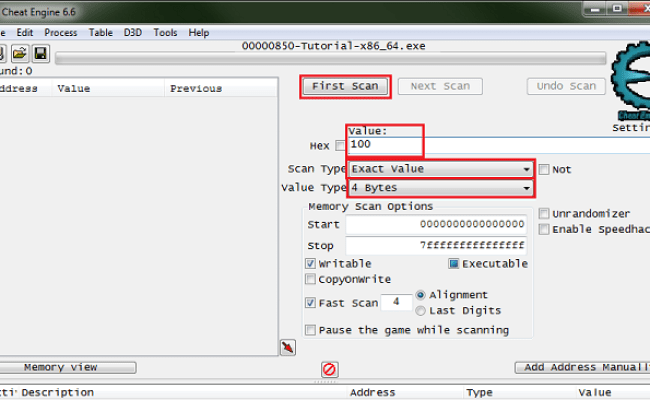
Task: Click the Next Scan button
Action: (x=440, y=86)
